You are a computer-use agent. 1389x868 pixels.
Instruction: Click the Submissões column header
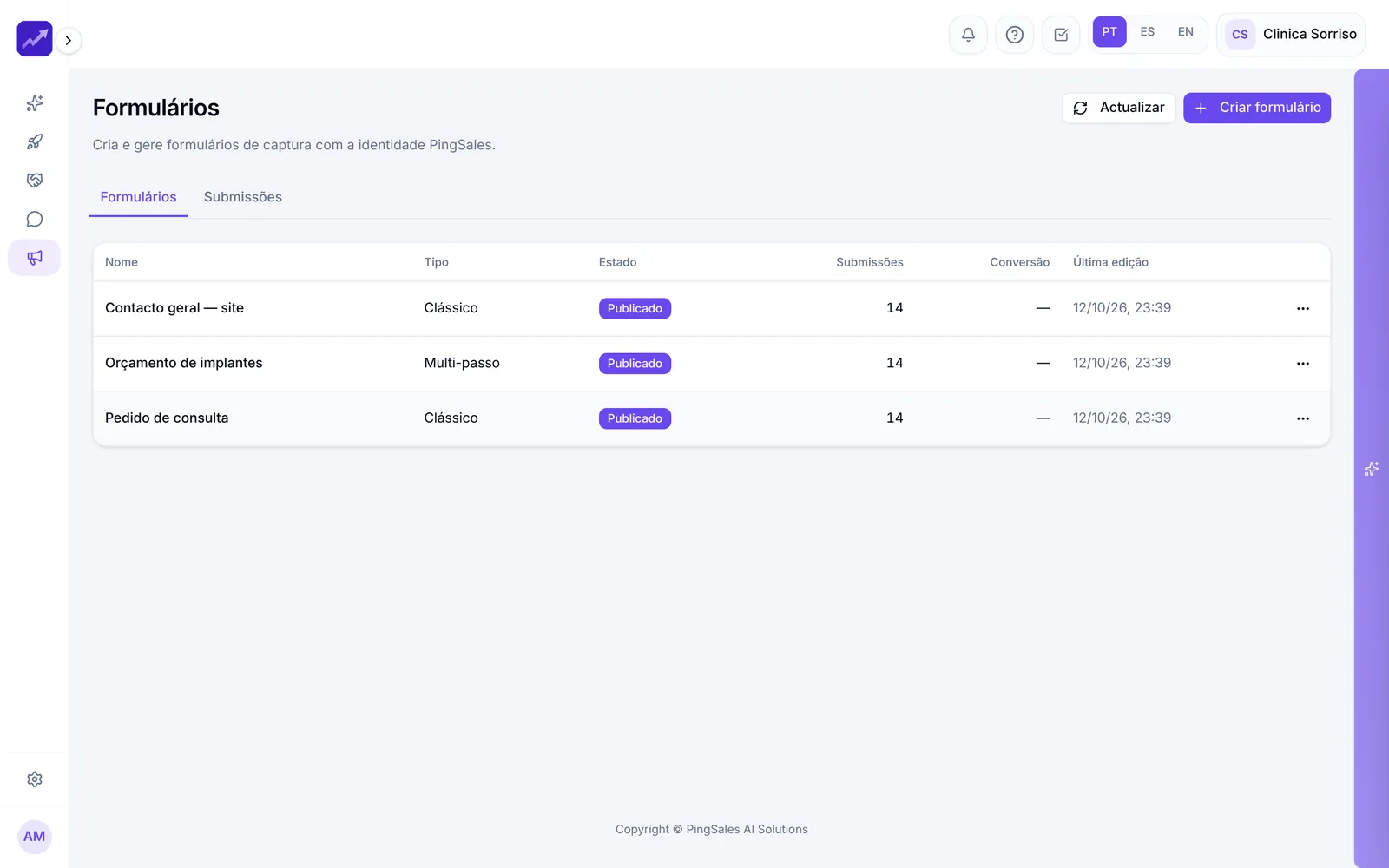870,262
